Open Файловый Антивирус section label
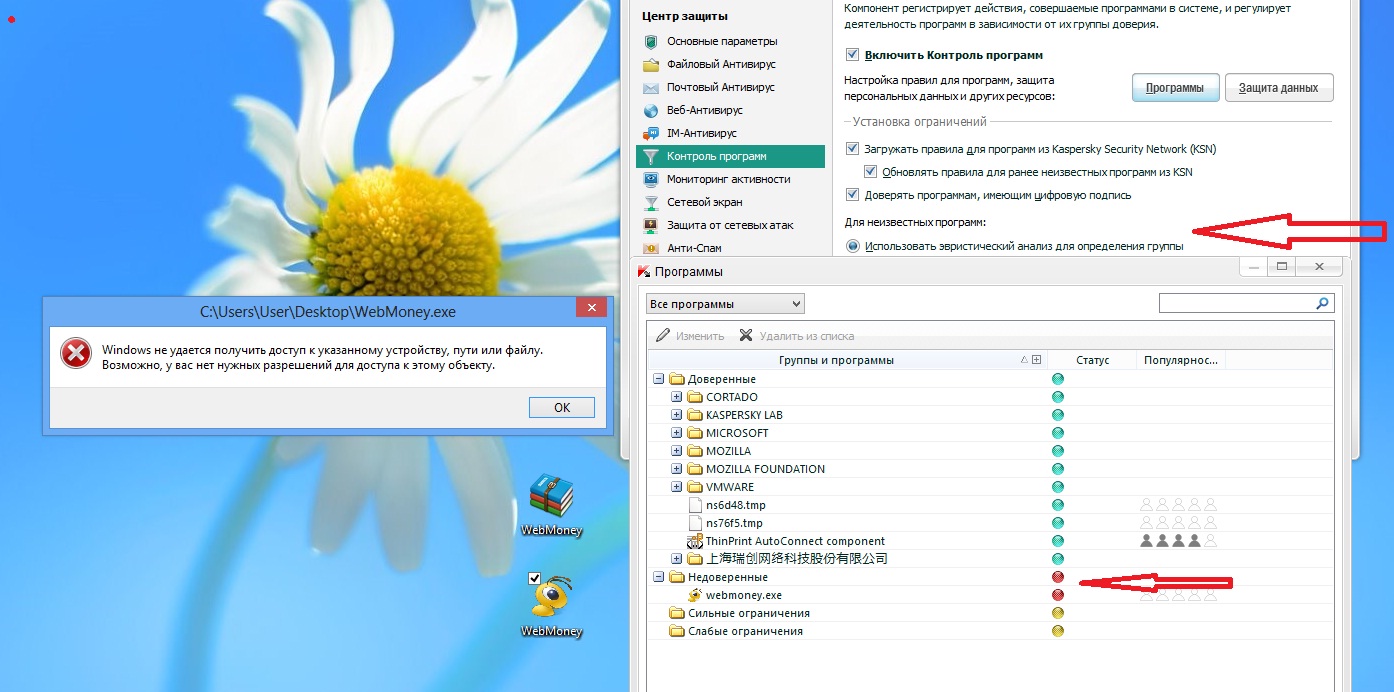 coord(721,64)
